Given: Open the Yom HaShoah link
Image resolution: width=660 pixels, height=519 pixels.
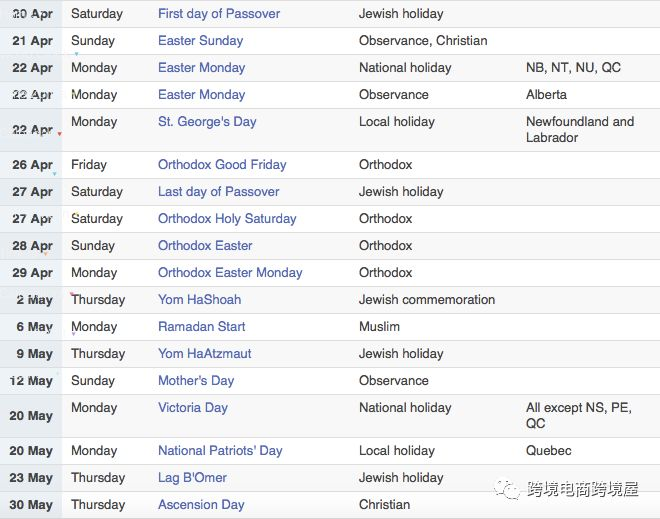Looking at the screenshot, I should tap(200, 299).
